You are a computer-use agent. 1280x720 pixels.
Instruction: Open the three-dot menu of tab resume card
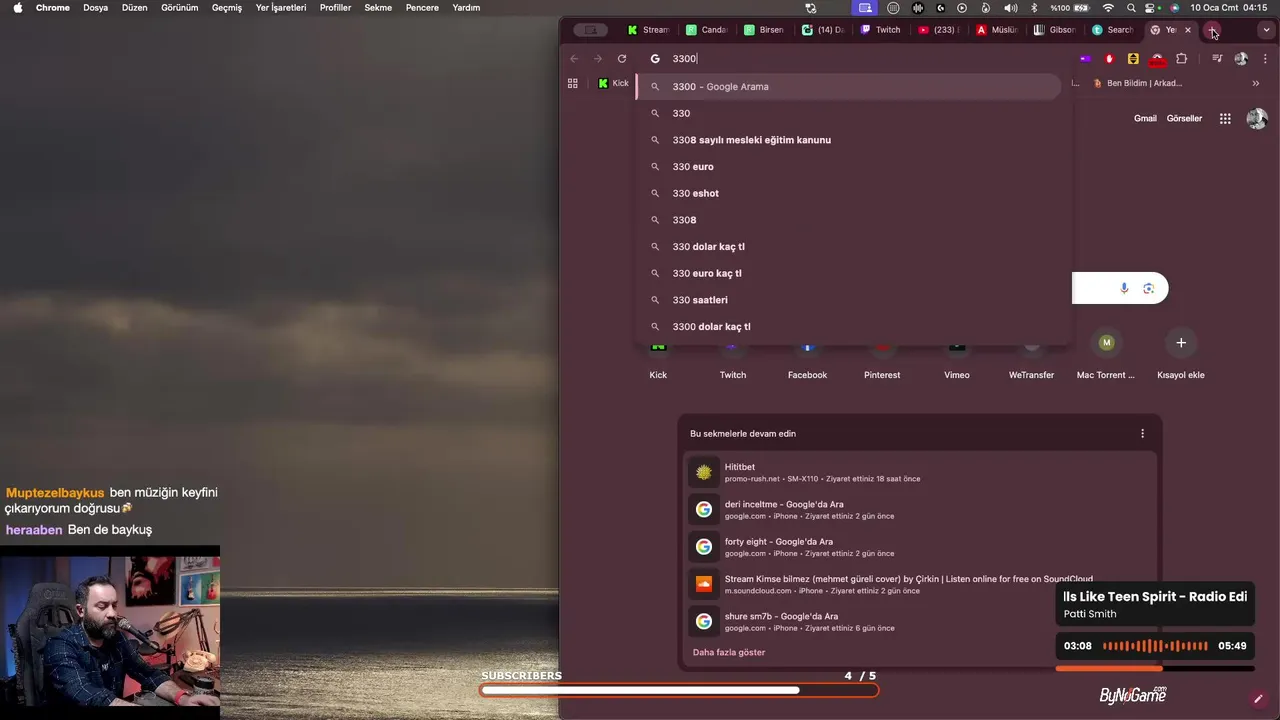click(1142, 433)
